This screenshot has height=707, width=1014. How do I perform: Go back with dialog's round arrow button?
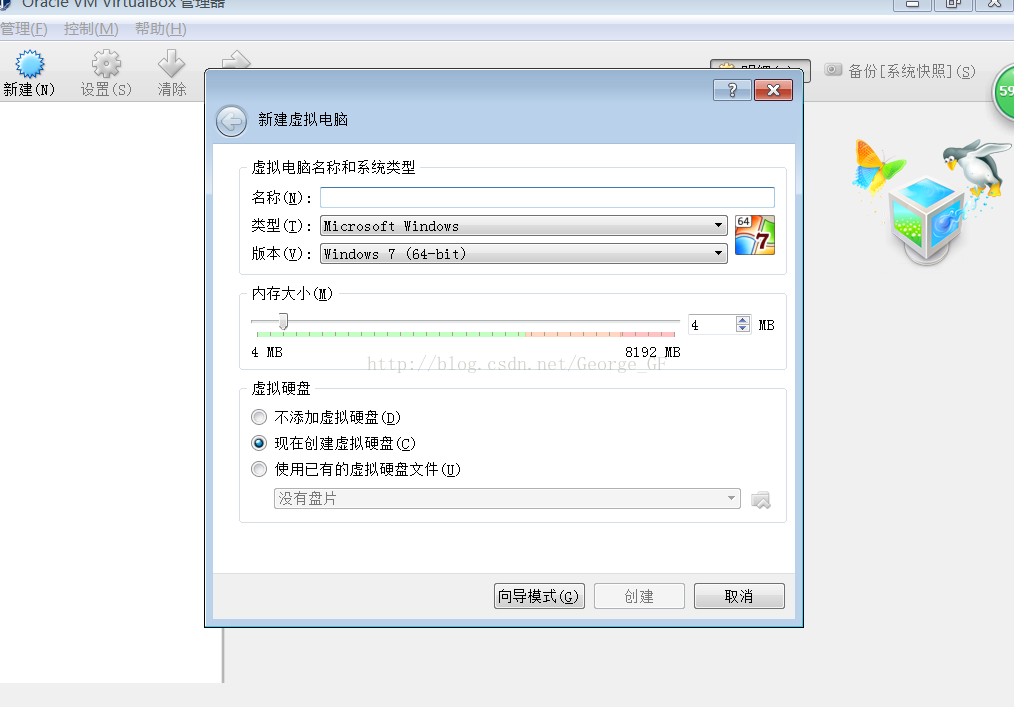[231, 120]
